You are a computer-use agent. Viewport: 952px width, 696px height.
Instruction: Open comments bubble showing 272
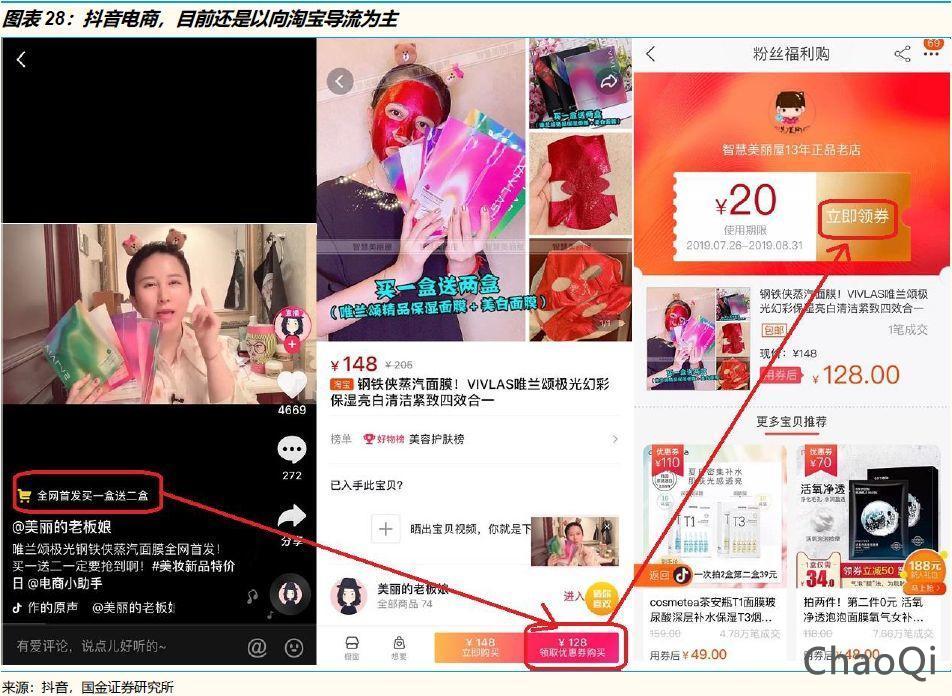pyautogui.click(x=292, y=450)
